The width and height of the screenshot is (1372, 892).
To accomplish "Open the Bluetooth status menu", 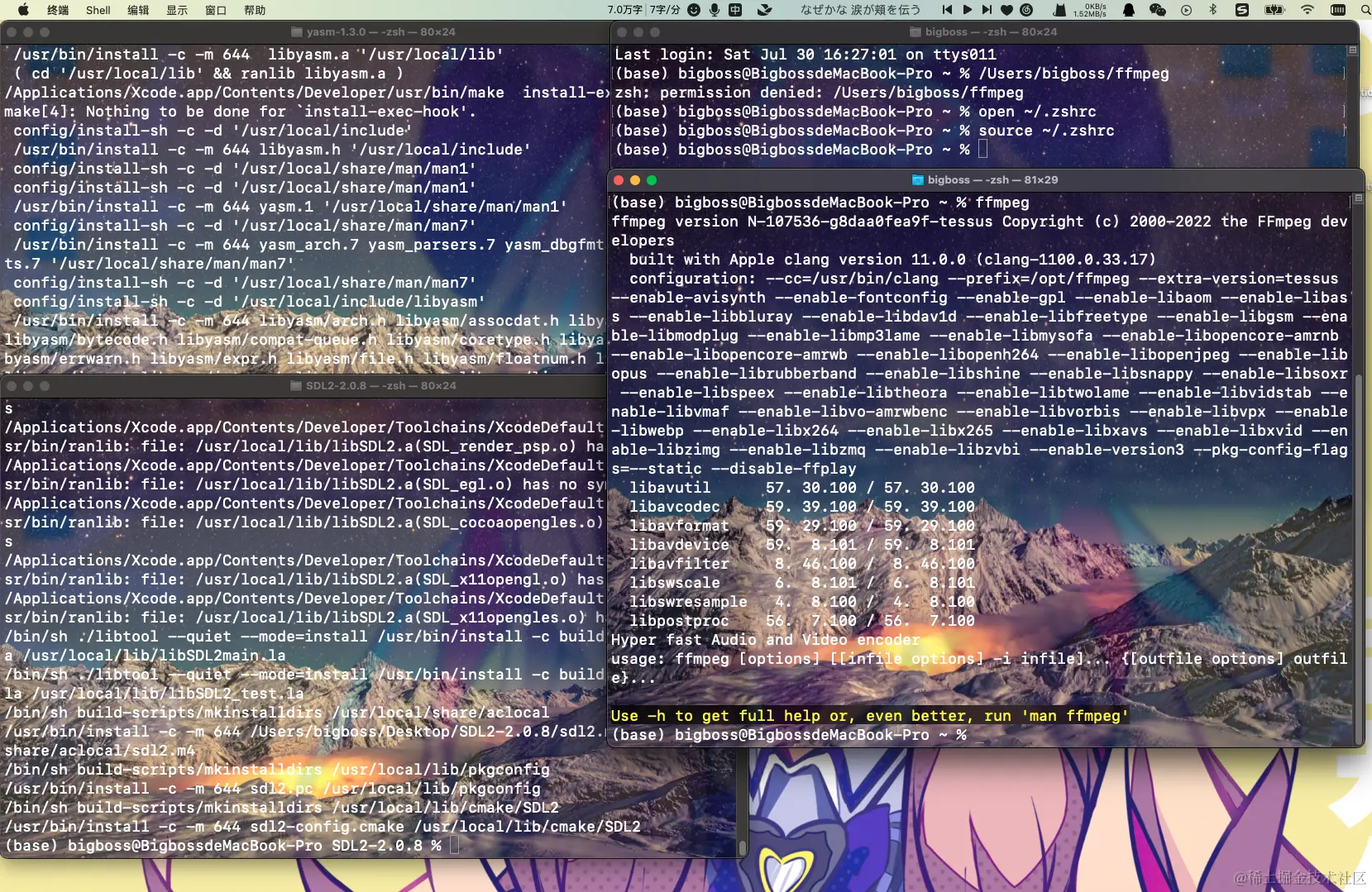I will coord(1213,10).
